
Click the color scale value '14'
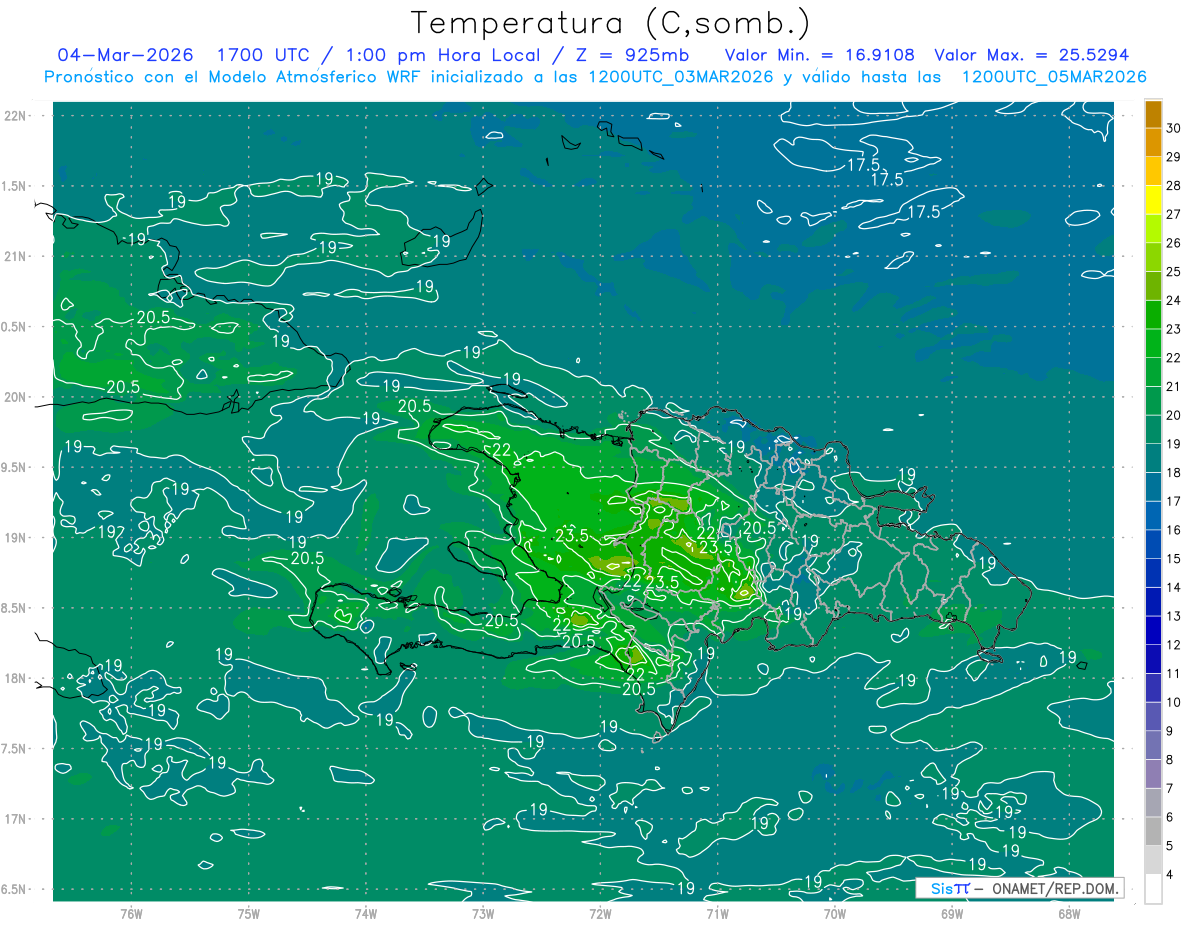[x=1175, y=587]
